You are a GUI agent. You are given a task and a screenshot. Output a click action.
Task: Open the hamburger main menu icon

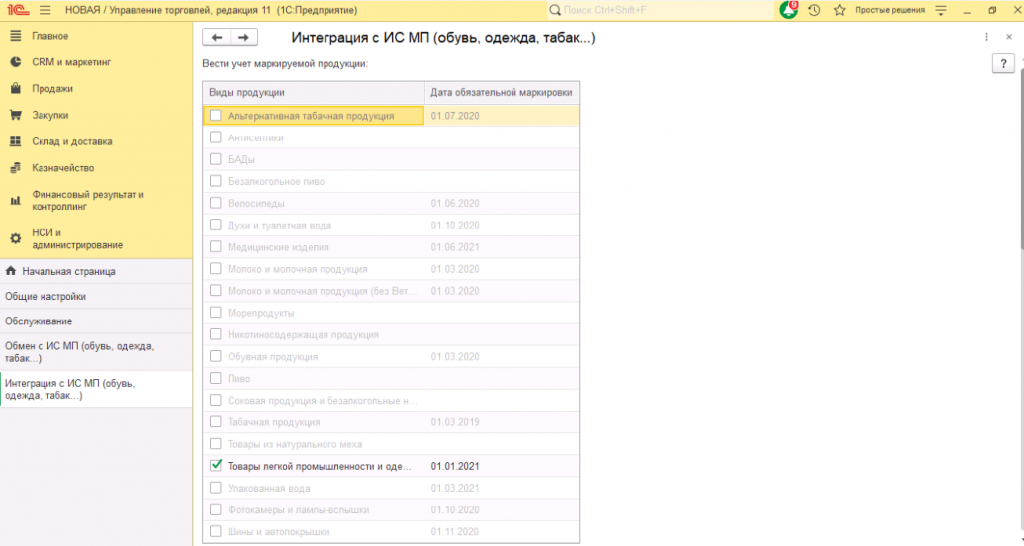click(45, 9)
